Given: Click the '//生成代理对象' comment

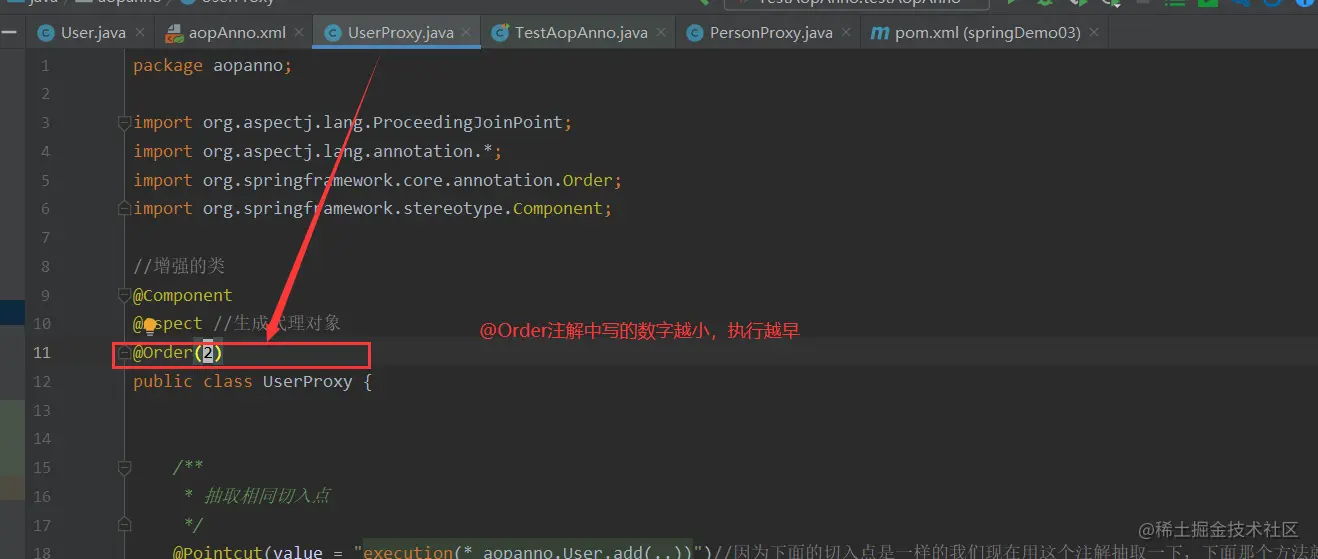Looking at the screenshot, I should (277, 323).
